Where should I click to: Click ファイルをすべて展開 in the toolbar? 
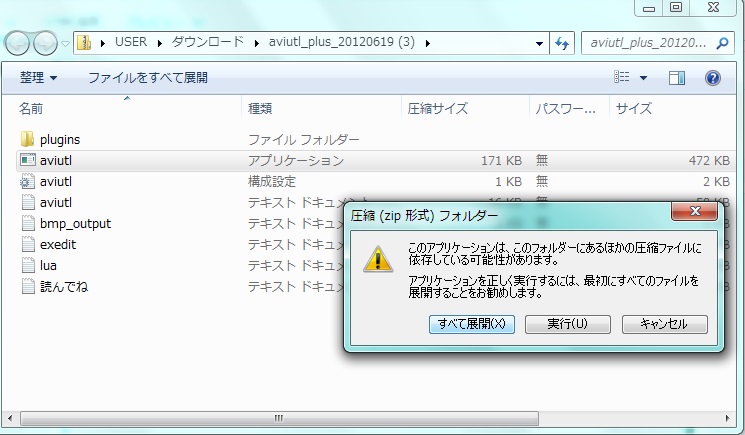pos(148,77)
